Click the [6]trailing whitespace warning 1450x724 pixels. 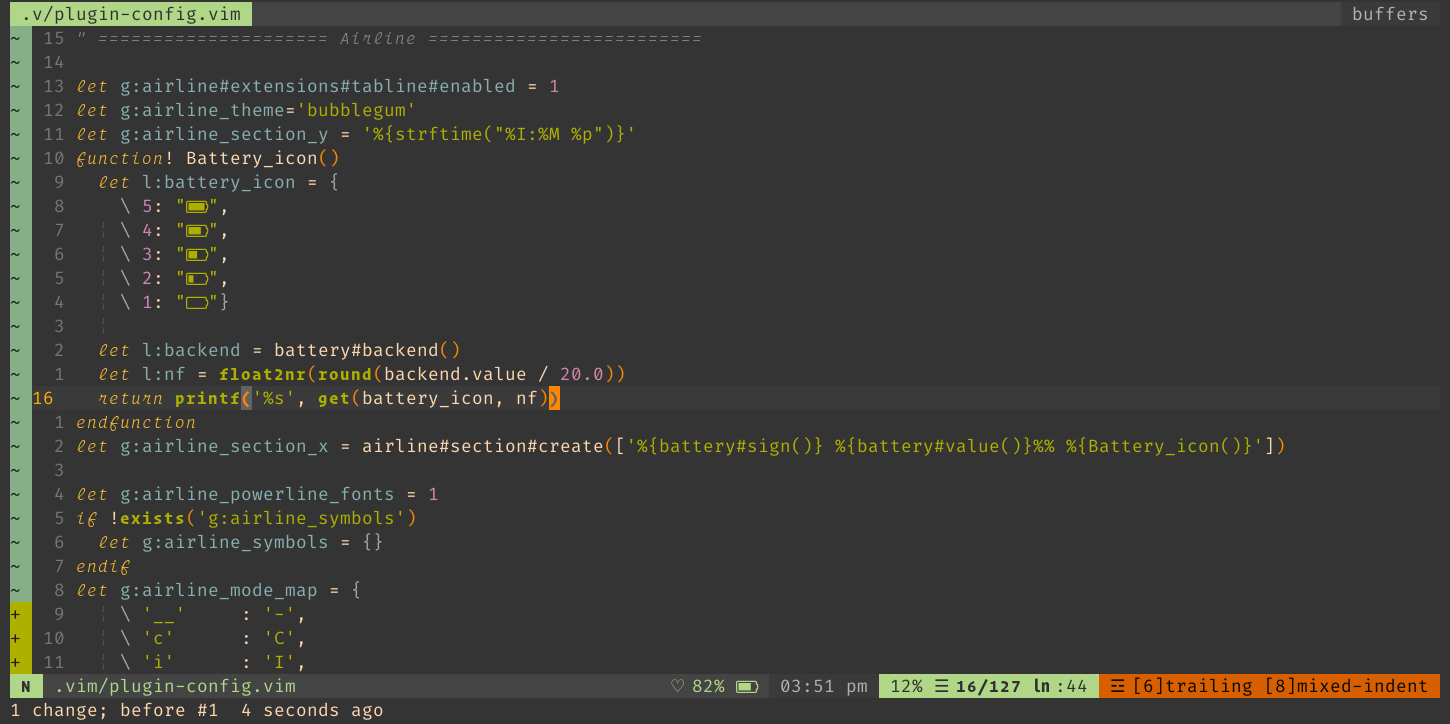[x=1192, y=687]
